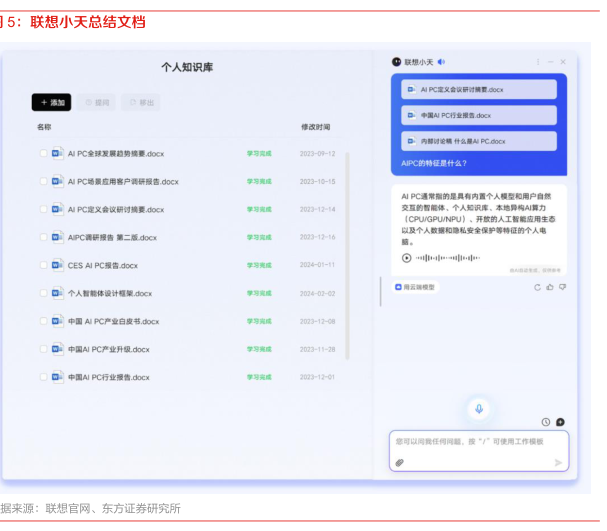
Task: Click the thumbs-up icon under the answer
Action: (550, 287)
